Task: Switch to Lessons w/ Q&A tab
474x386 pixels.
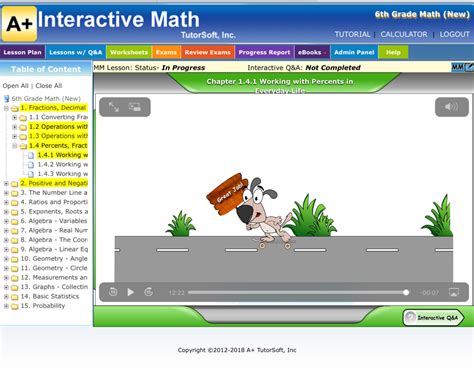Action: click(76, 52)
